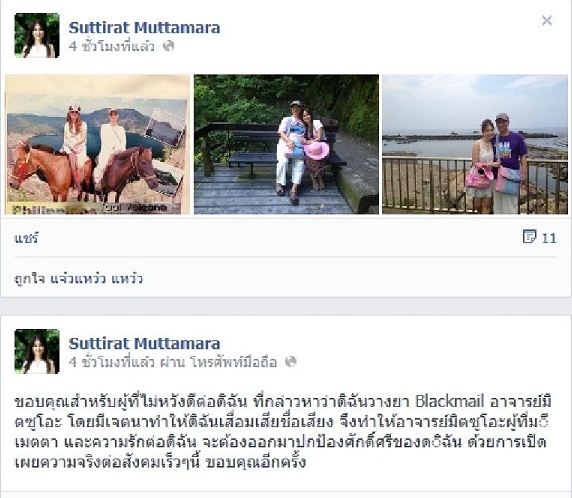
Task: Click first post's globe public privacy icon
Action: [169, 46]
